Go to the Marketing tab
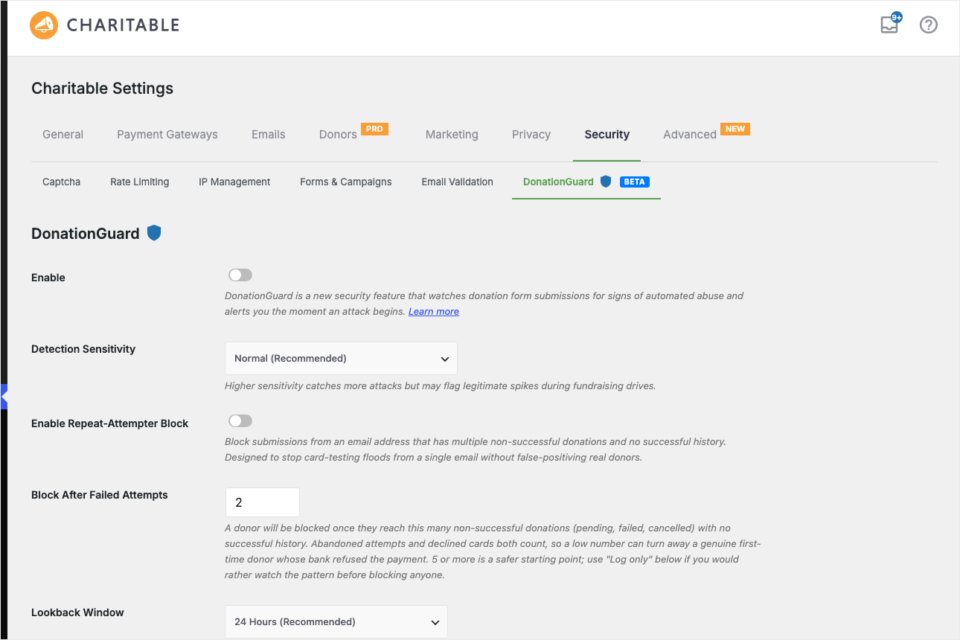Image resolution: width=960 pixels, height=640 pixels. (452, 134)
